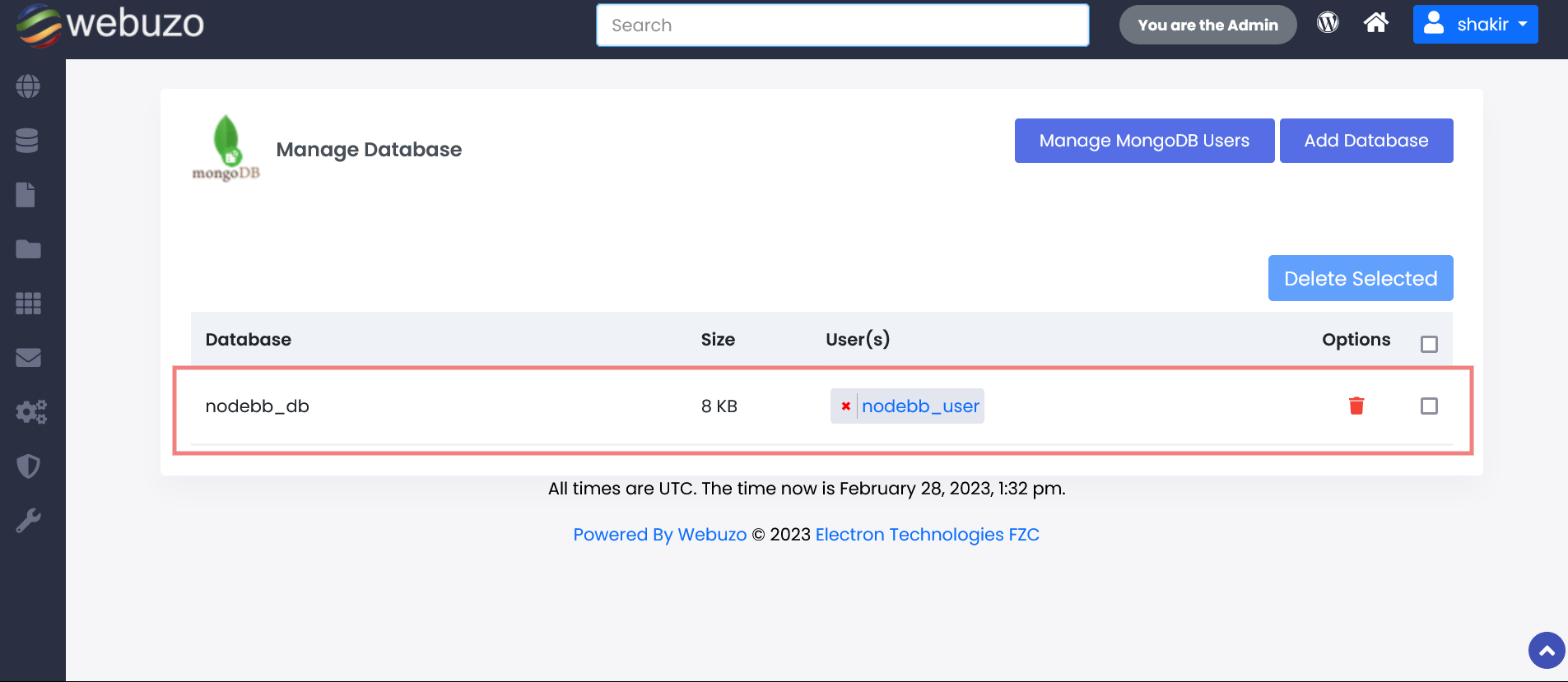Expand the shakir user dropdown

[1475, 25]
